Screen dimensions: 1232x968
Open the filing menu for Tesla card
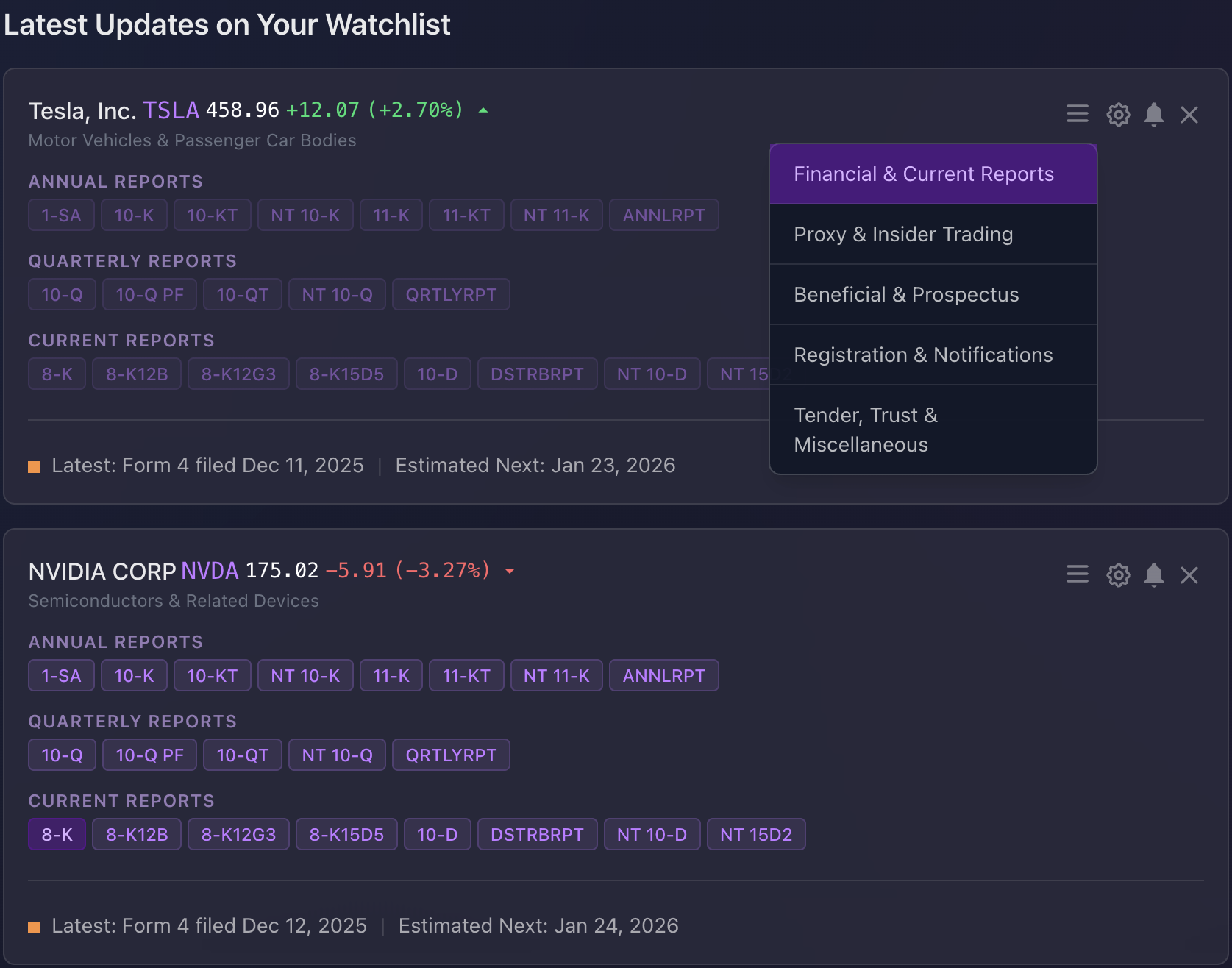pyautogui.click(x=1077, y=114)
